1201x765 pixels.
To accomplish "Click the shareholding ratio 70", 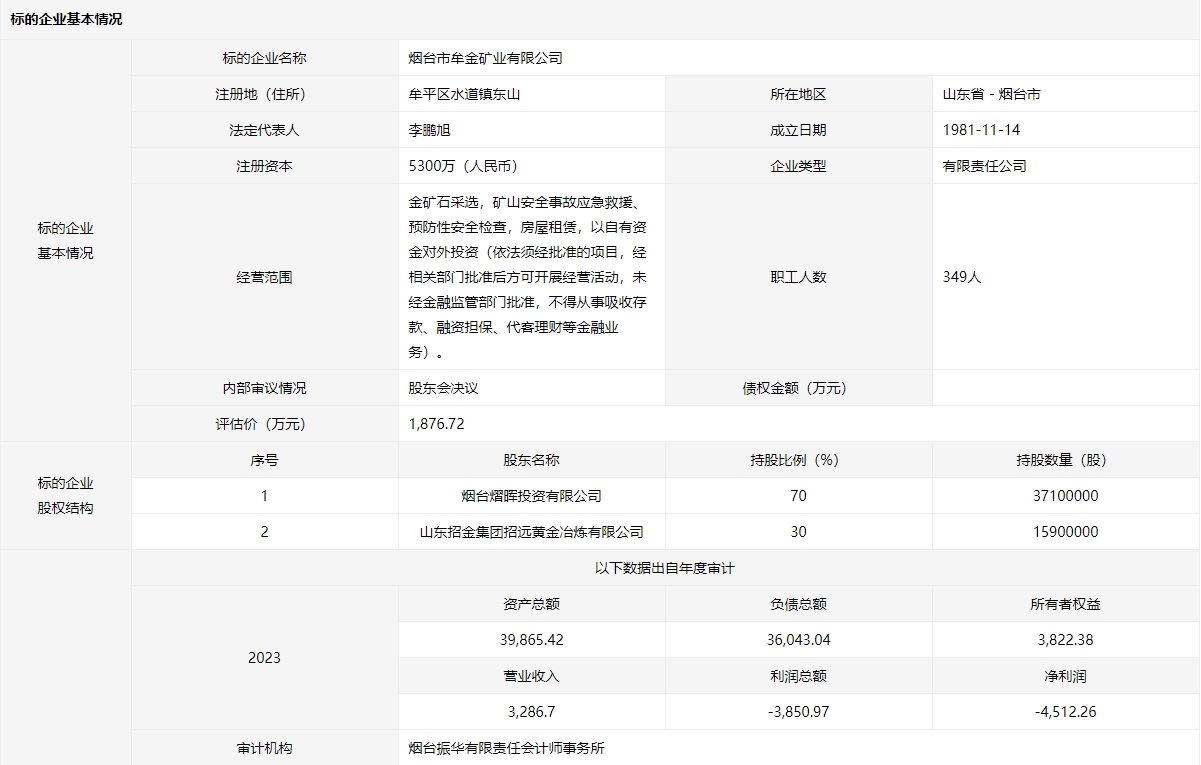I will 798,496.
